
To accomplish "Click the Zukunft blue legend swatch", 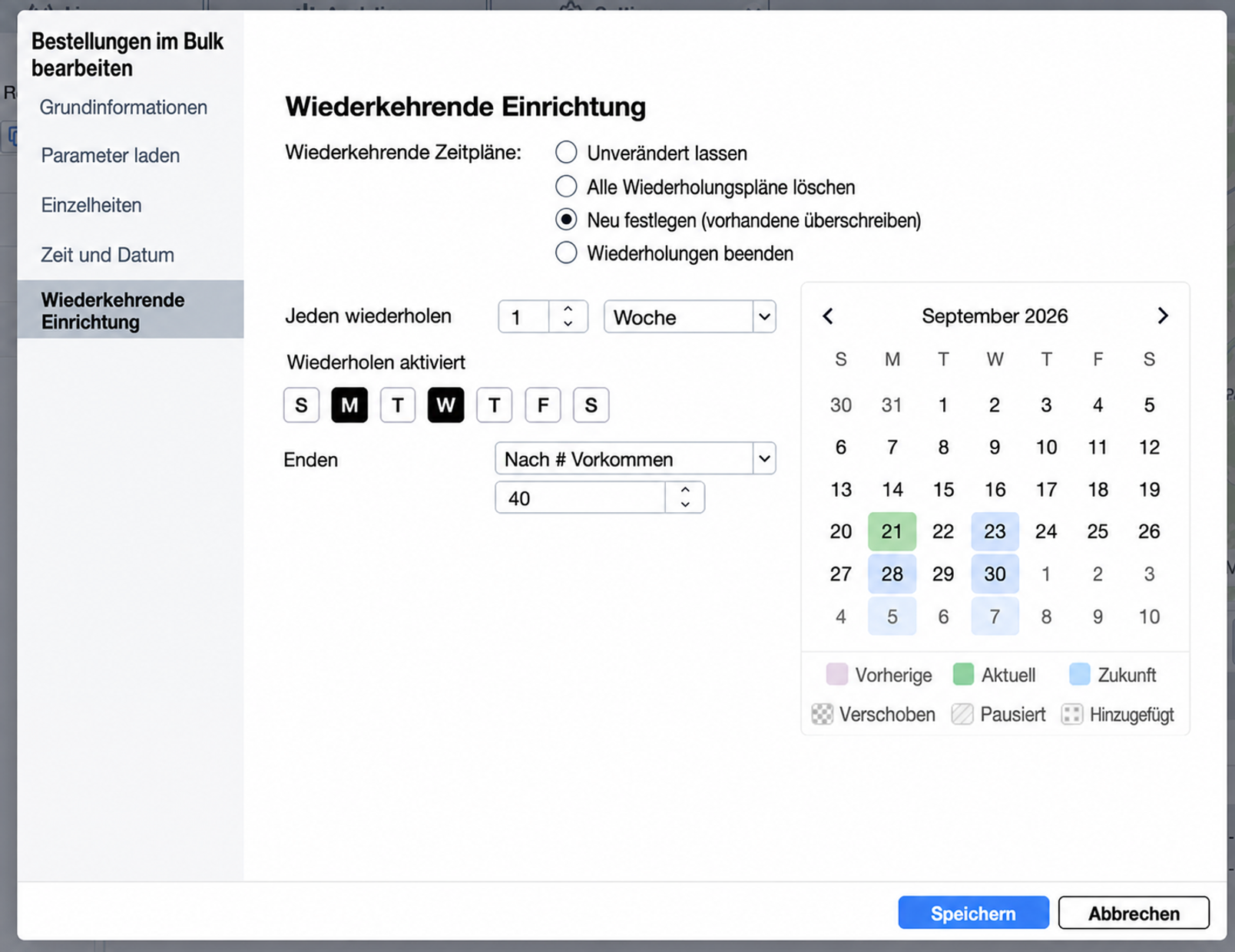I will (x=1079, y=674).
